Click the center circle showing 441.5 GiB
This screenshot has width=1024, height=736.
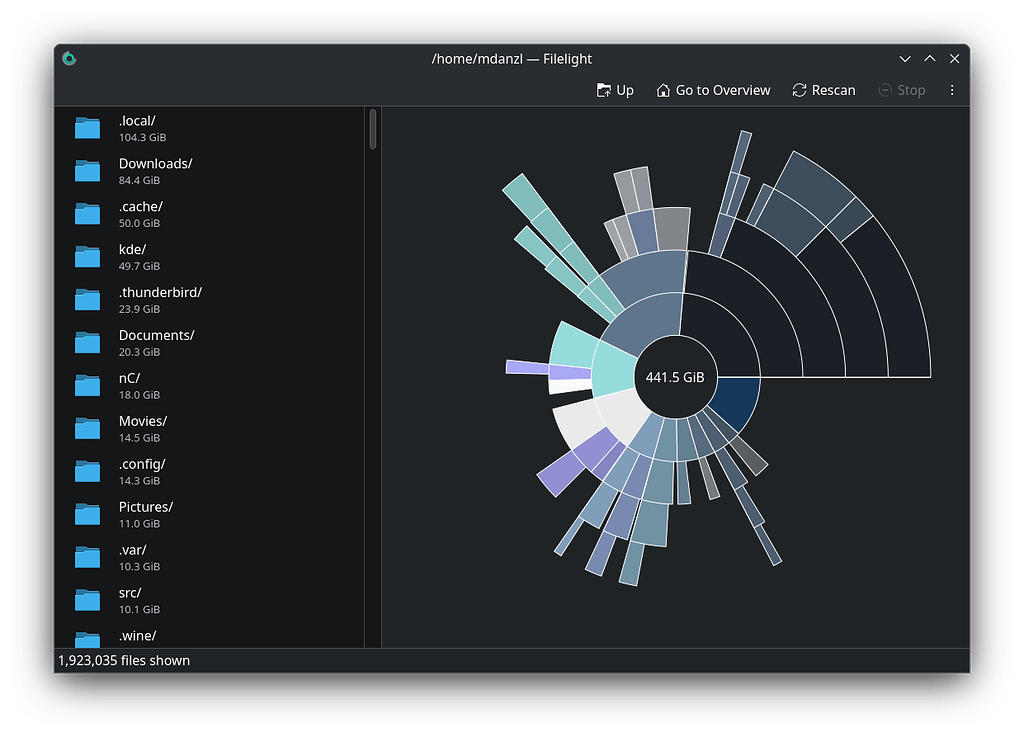(x=676, y=378)
